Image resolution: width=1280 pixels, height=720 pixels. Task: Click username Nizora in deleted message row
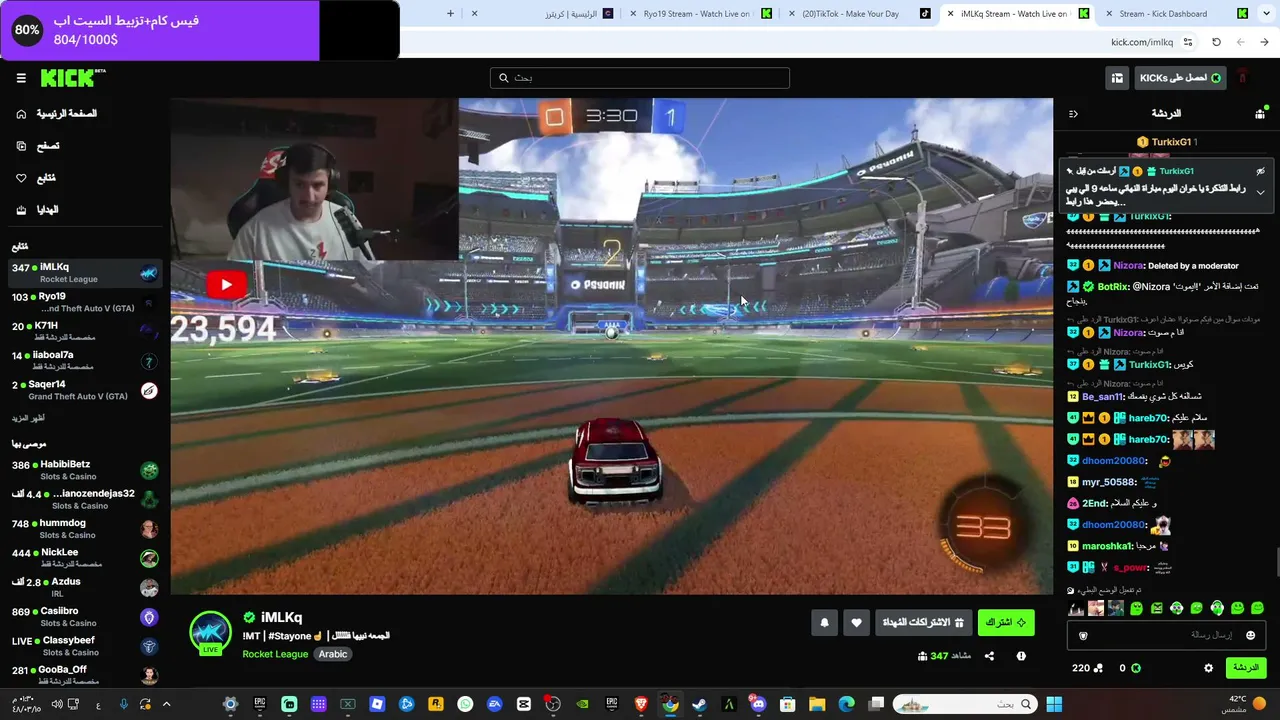[1128, 266]
